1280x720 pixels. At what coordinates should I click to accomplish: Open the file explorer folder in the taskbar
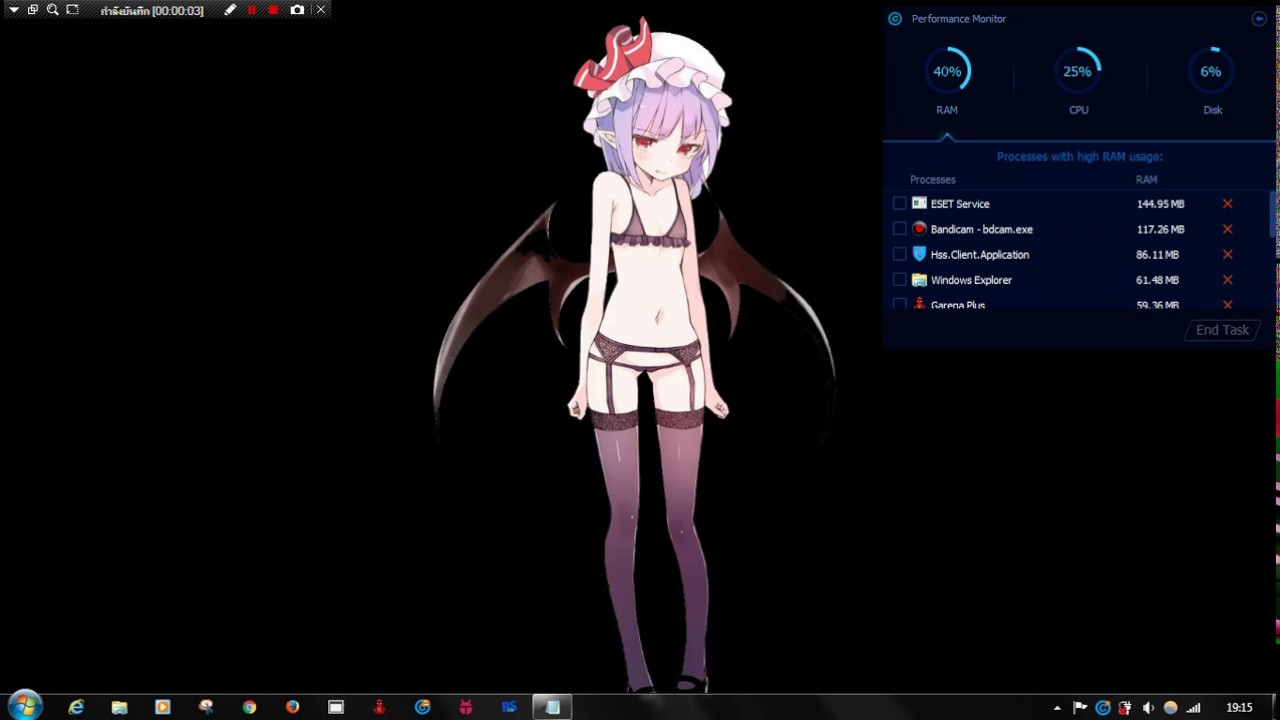119,707
